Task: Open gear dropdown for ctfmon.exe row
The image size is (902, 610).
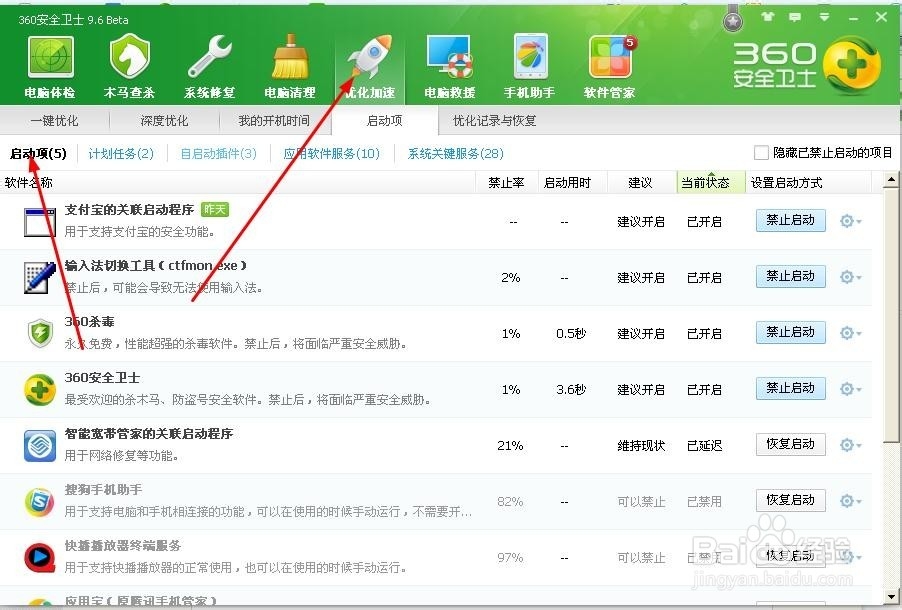Action: pyautogui.click(x=850, y=277)
